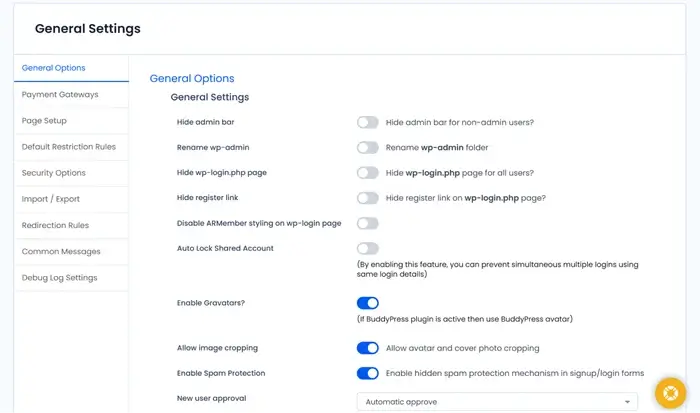Disable the Enable Gravatars toggle

click(x=367, y=302)
